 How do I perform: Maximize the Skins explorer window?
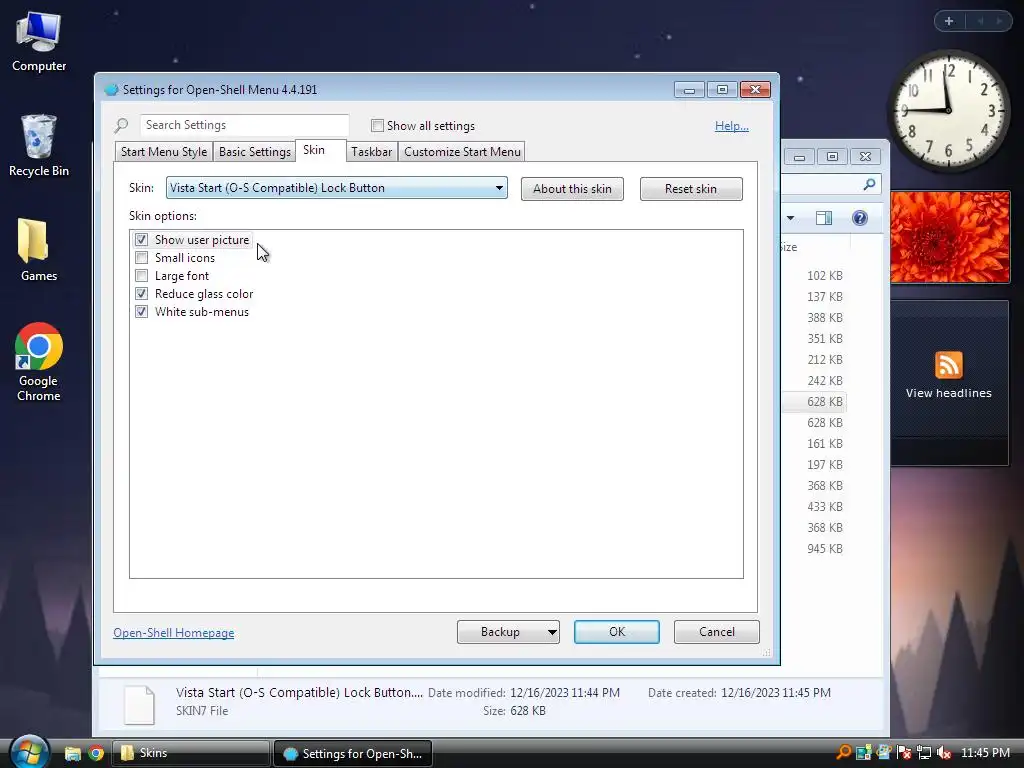pyautogui.click(x=832, y=157)
